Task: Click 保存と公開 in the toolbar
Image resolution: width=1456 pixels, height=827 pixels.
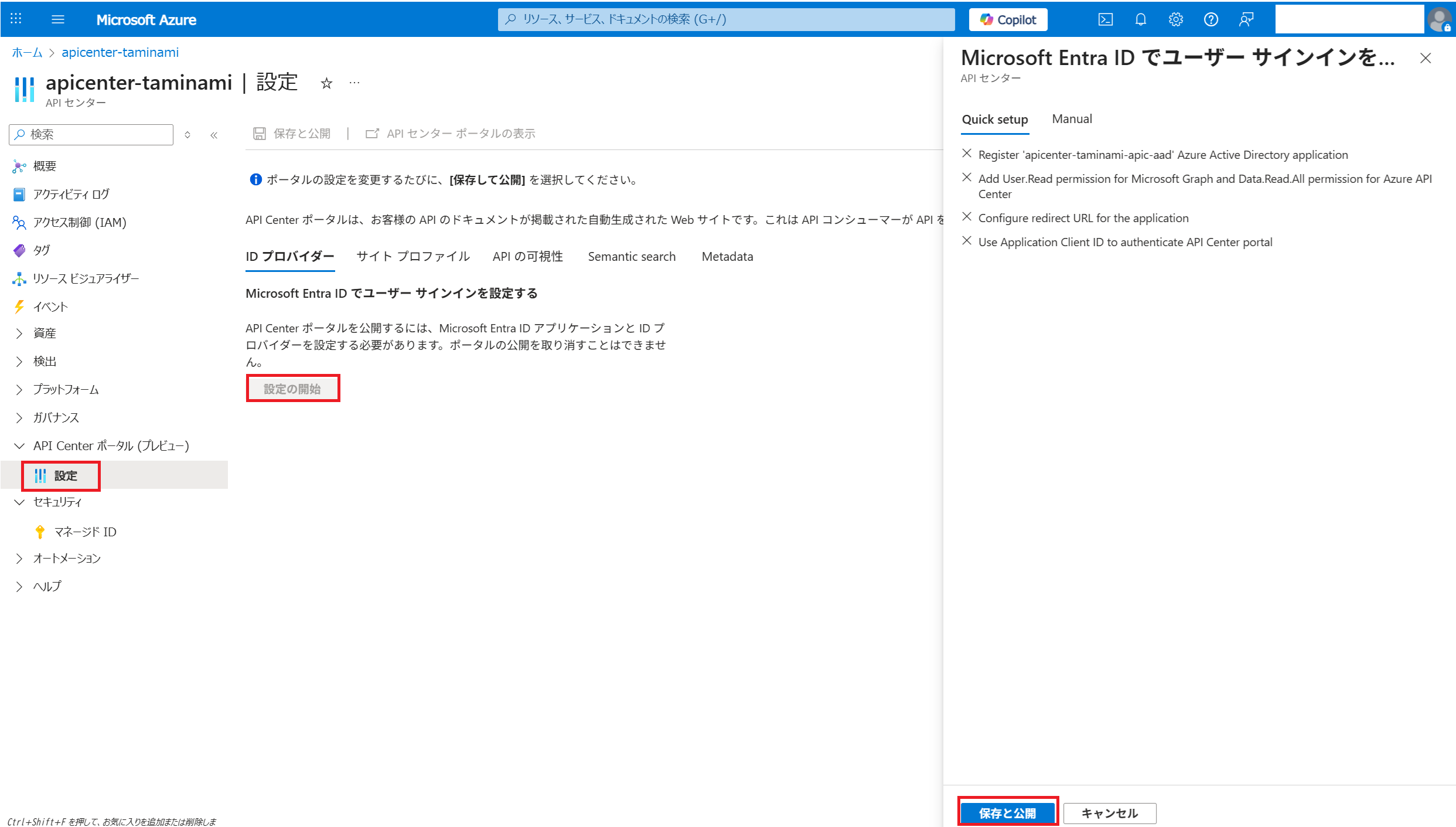Action: [292, 134]
